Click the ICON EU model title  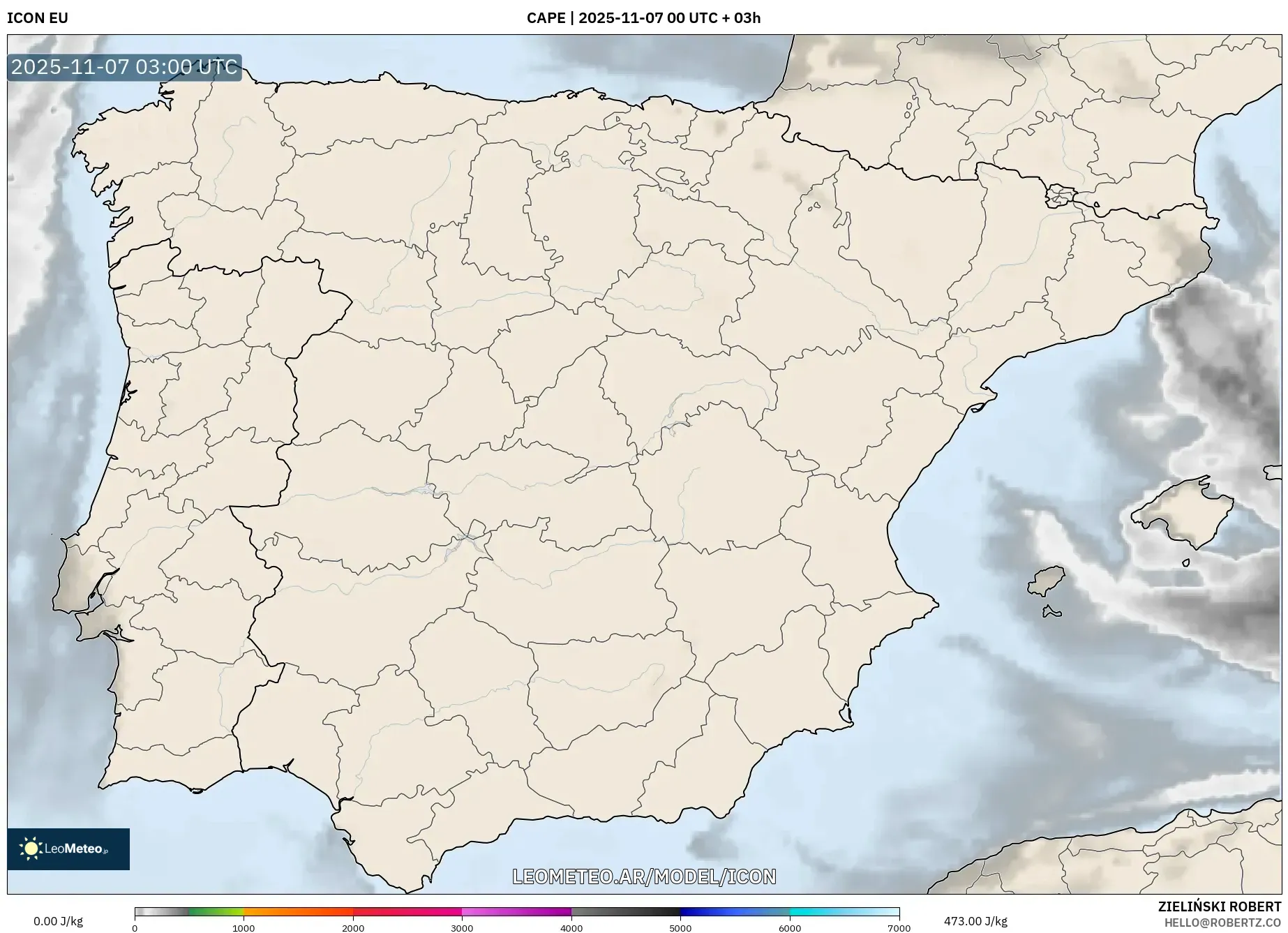[x=38, y=17]
